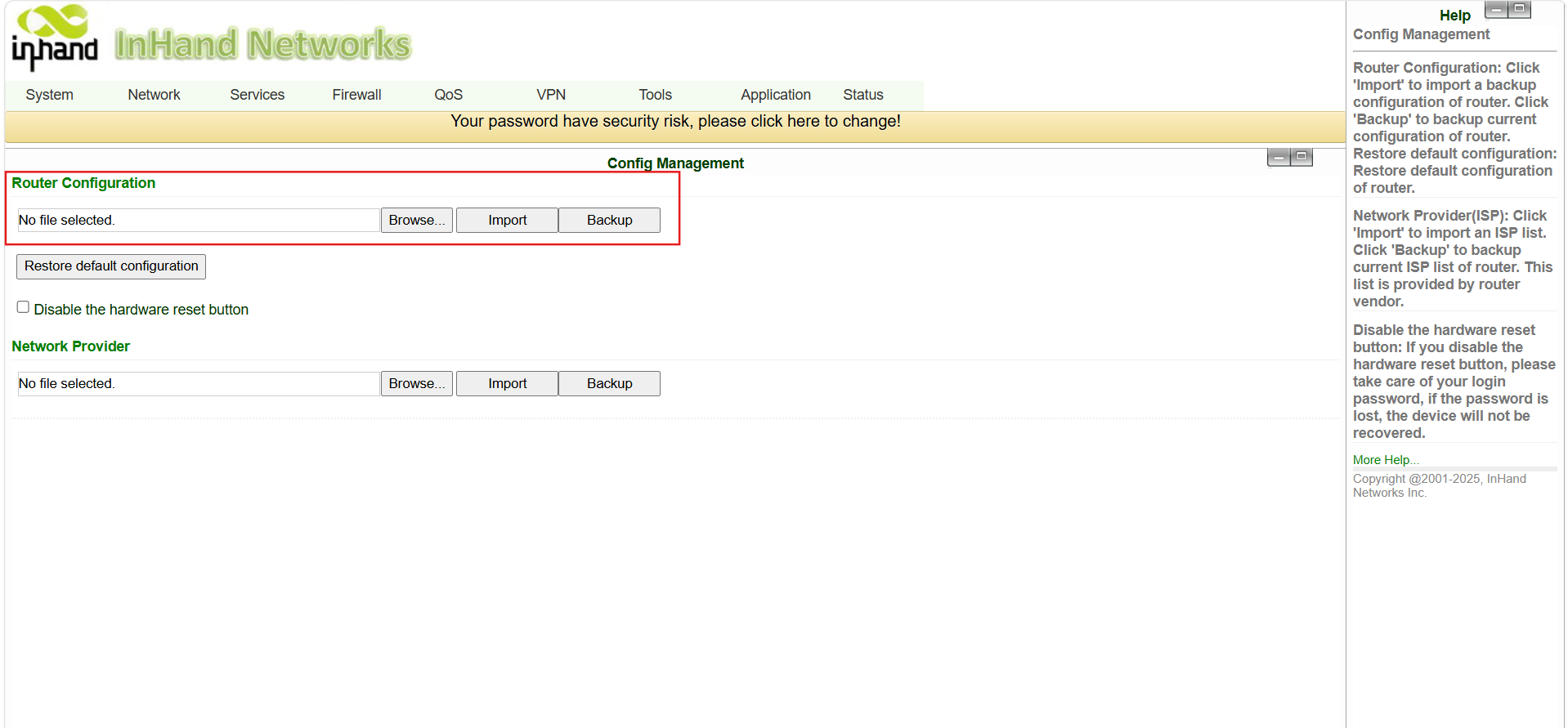
Task: Click Router Configuration file name field
Action: tap(199, 220)
